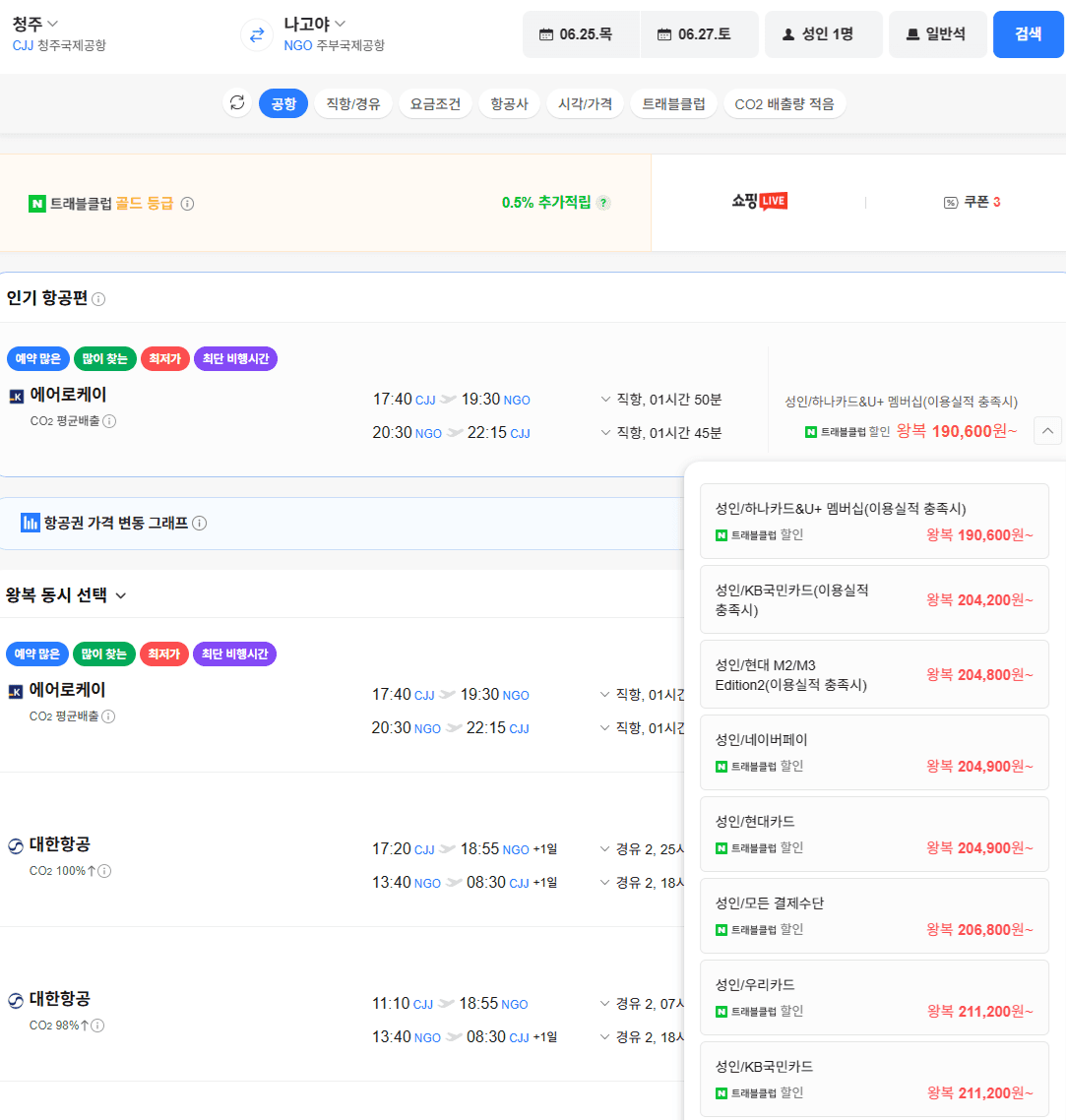
Task: Click info icon beside 항공권 가격 변동 그래프
Action: [200, 523]
